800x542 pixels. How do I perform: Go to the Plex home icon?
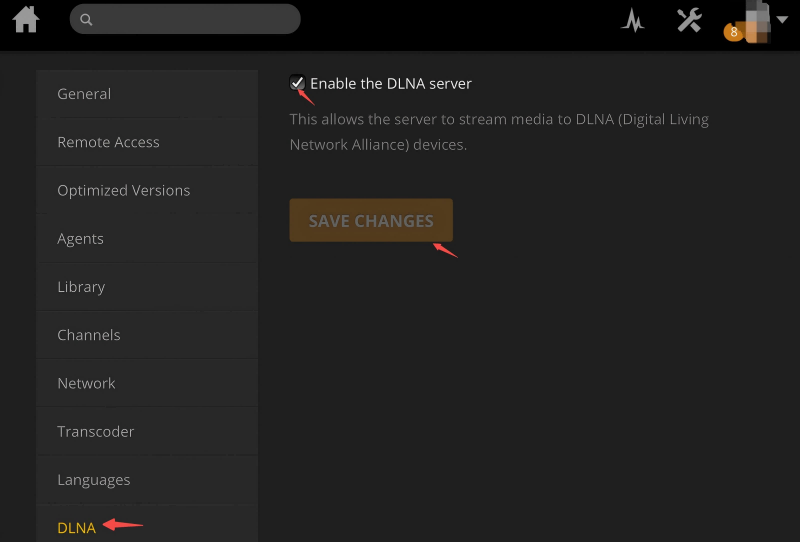coord(26,19)
